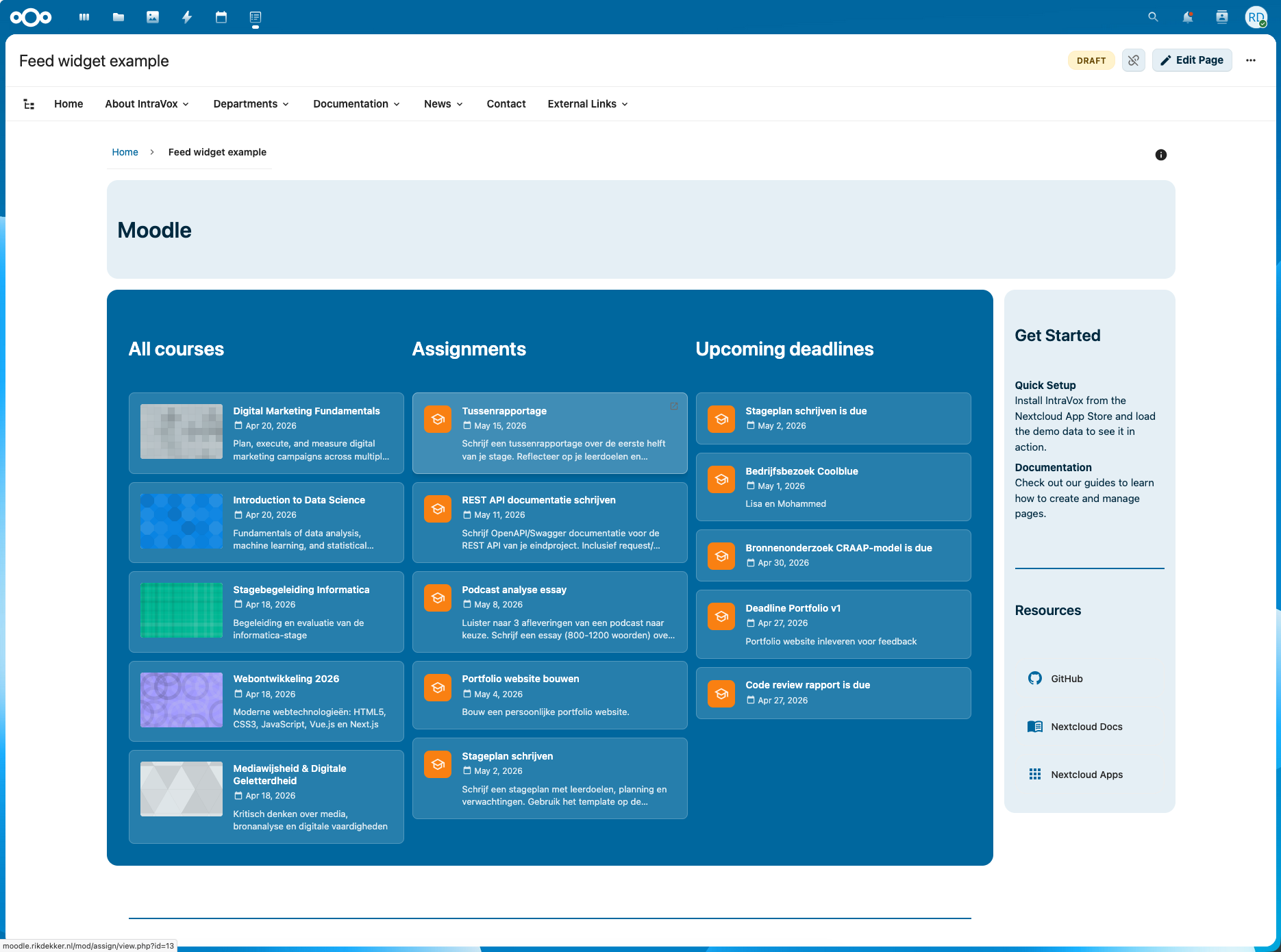The width and height of the screenshot is (1281, 952).
Task: Show the page tree structure icon
Action: (29, 104)
